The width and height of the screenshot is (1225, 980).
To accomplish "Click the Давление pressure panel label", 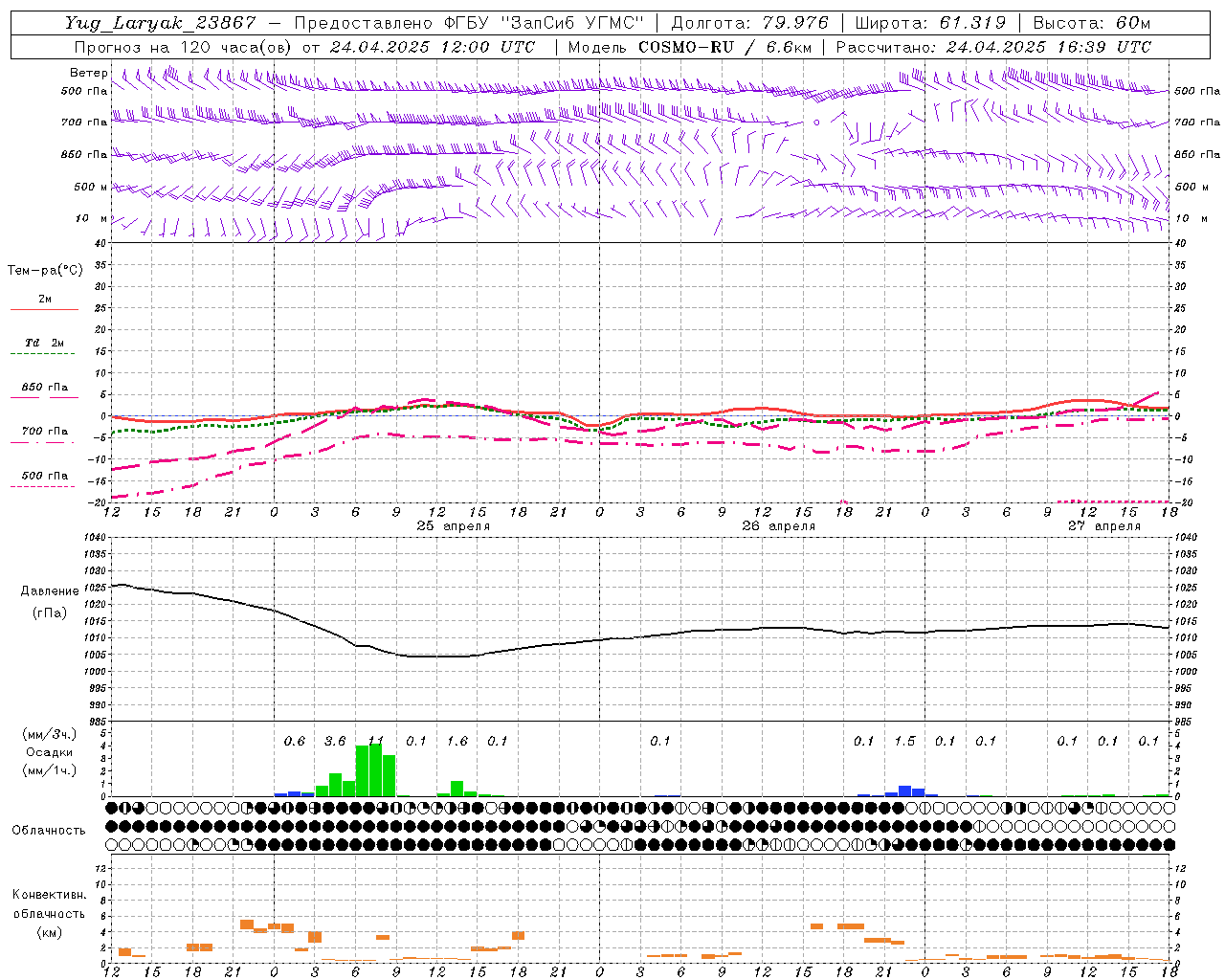I will (50, 591).
